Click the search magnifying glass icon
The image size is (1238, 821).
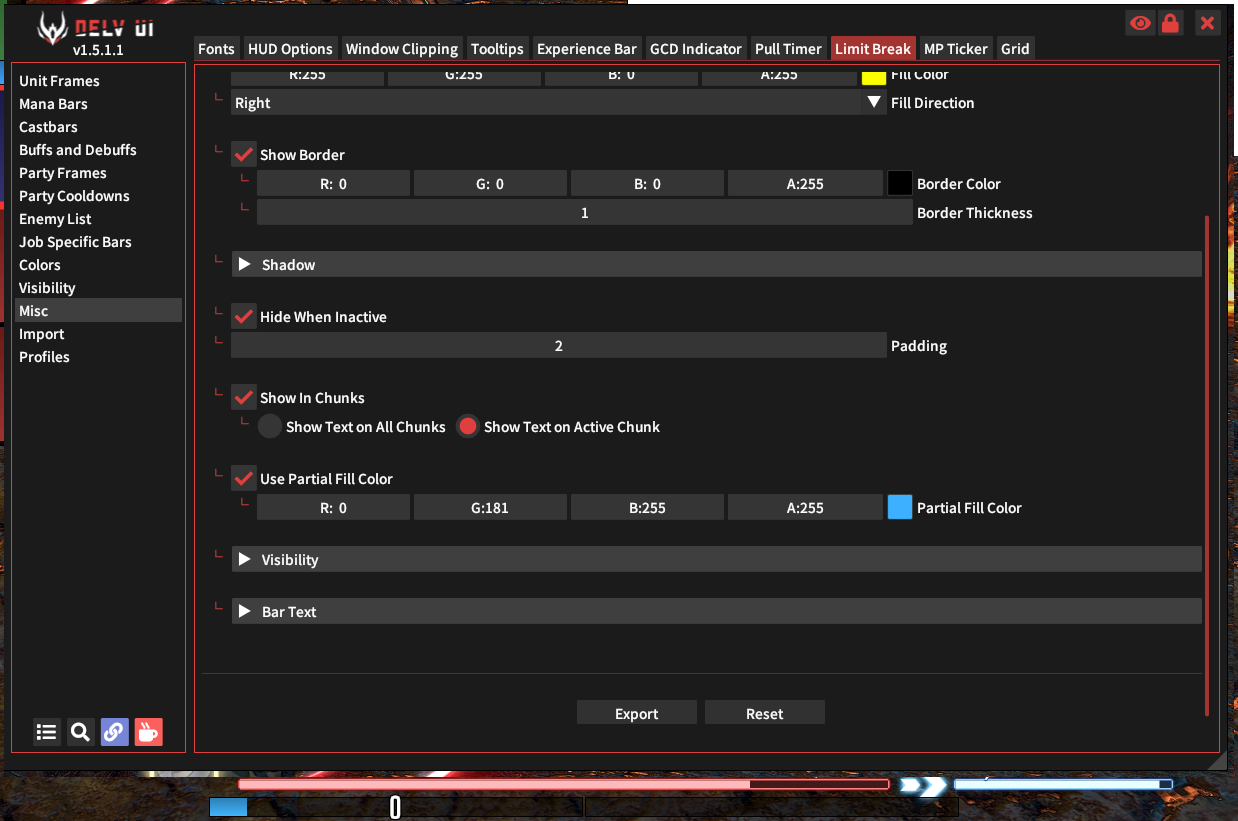80,732
